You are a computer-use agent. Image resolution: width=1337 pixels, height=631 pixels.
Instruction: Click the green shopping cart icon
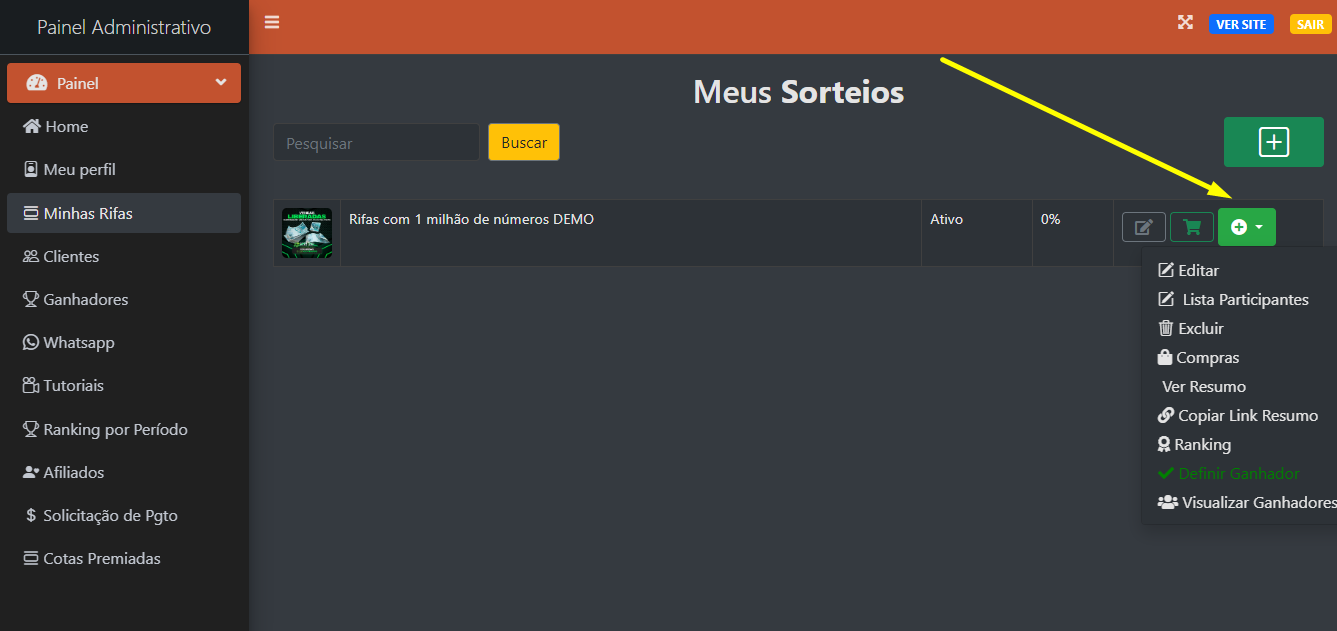pyautogui.click(x=1192, y=227)
